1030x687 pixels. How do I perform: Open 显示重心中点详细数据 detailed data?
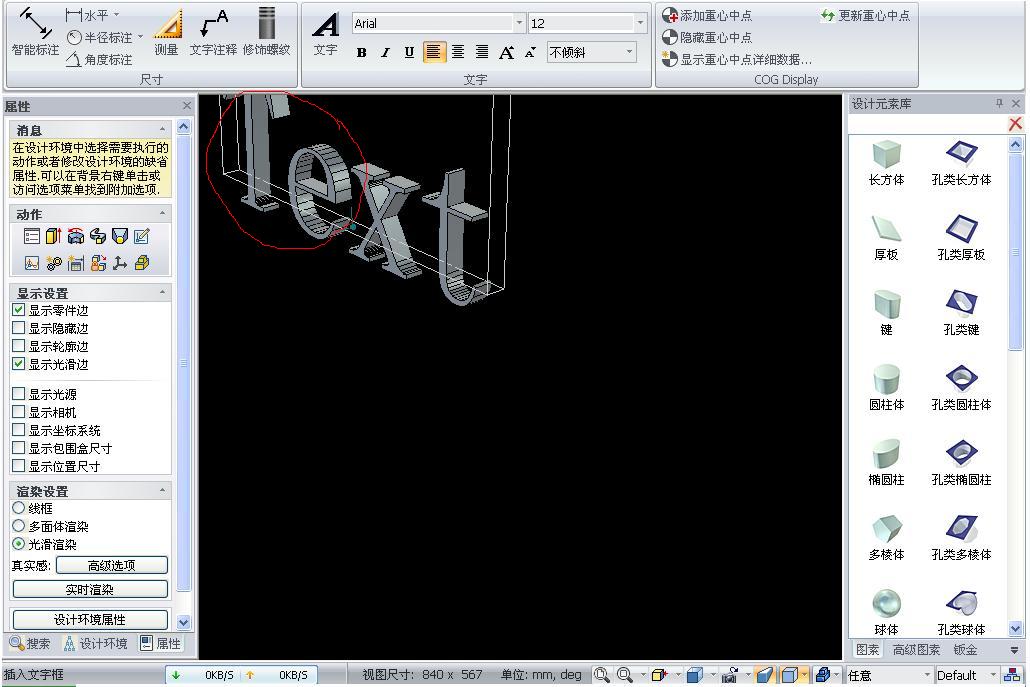737,59
